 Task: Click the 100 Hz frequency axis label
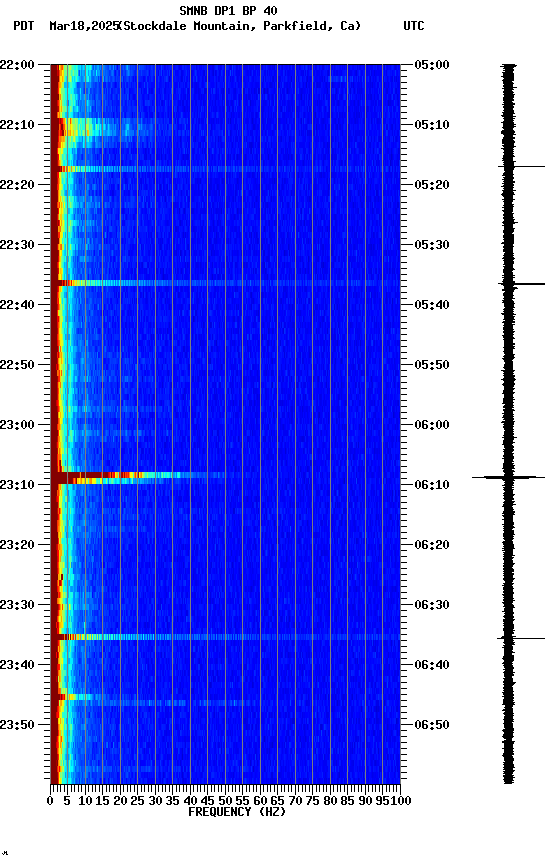pos(402,801)
